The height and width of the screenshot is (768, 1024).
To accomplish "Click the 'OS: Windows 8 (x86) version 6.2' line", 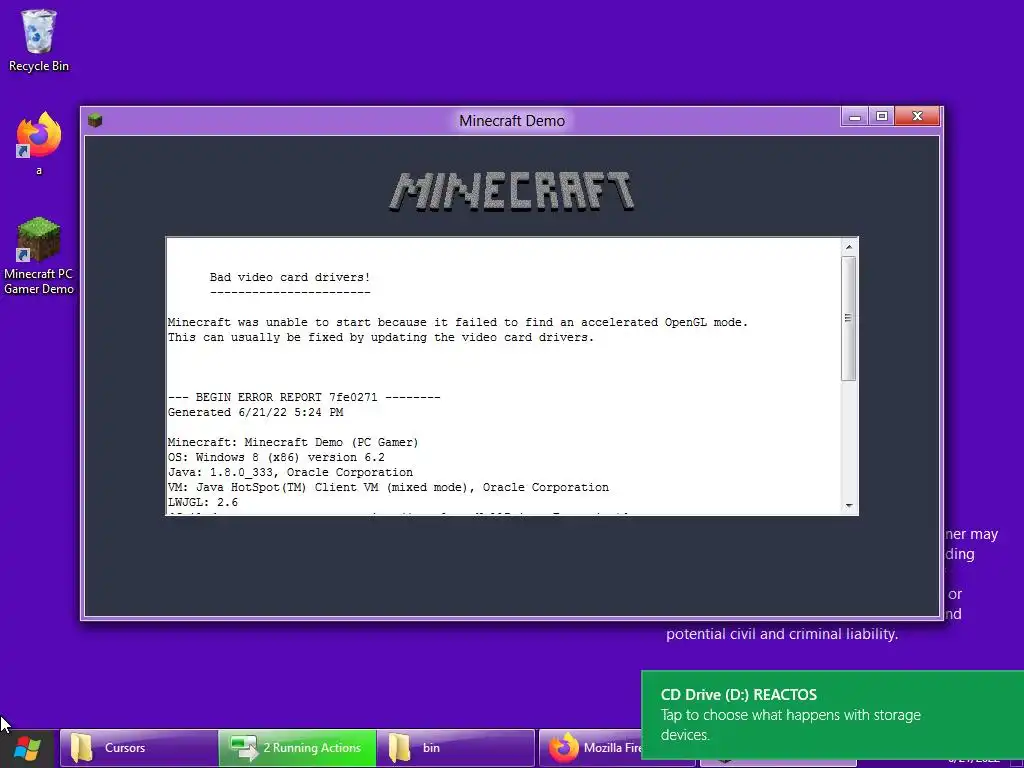I will [x=276, y=457].
